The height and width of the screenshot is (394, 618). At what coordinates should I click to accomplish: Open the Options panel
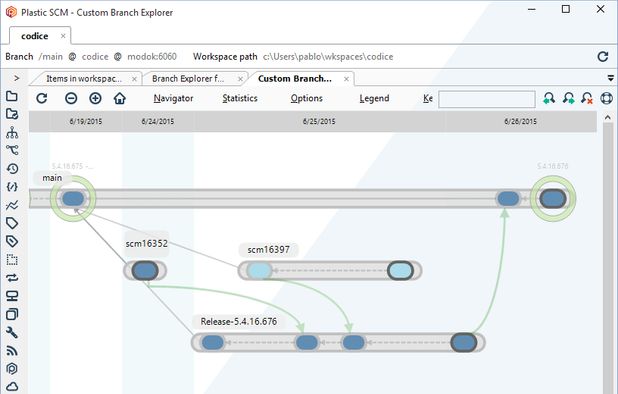click(x=307, y=98)
